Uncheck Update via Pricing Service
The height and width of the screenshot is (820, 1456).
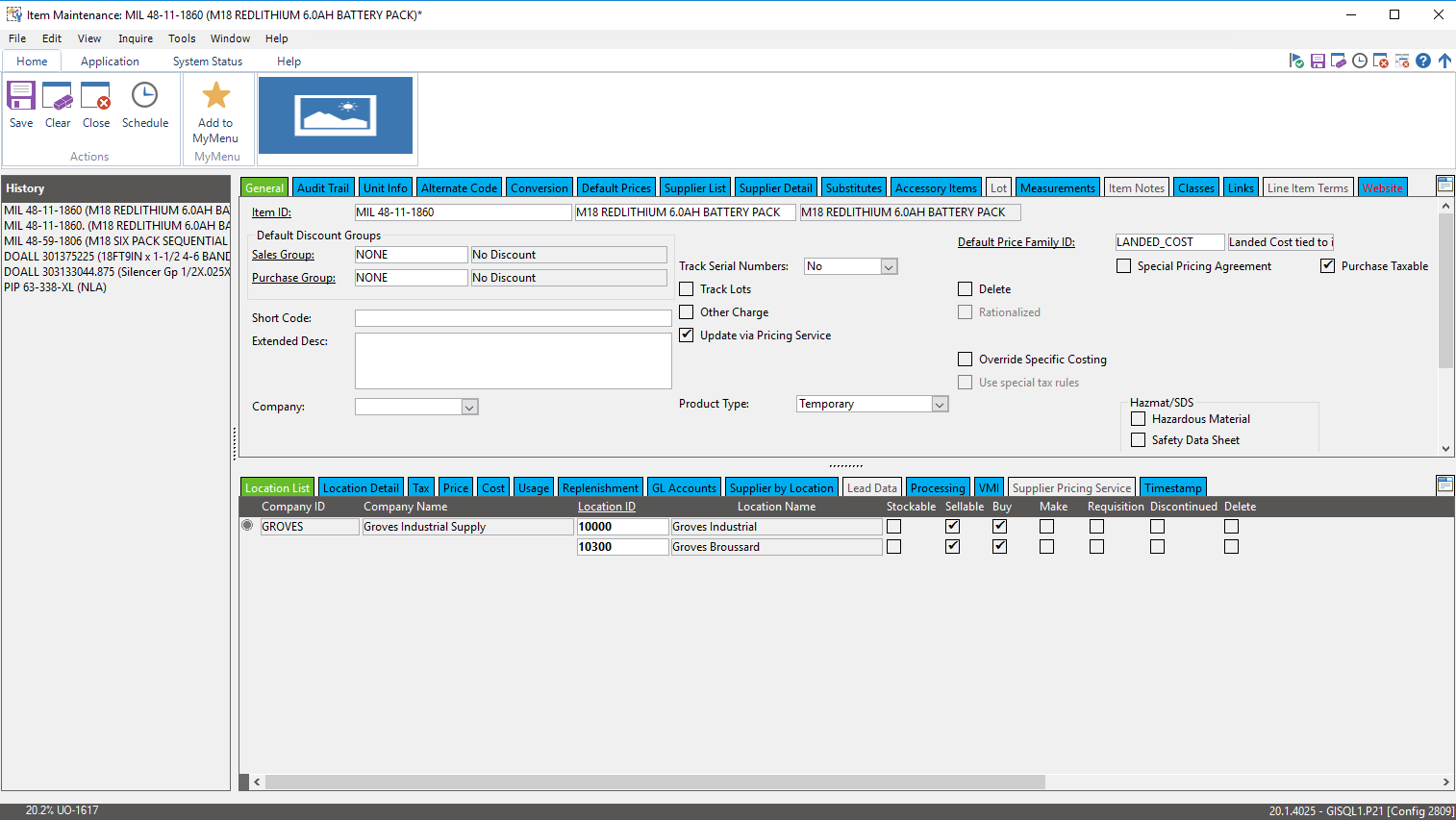coord(687,335)
